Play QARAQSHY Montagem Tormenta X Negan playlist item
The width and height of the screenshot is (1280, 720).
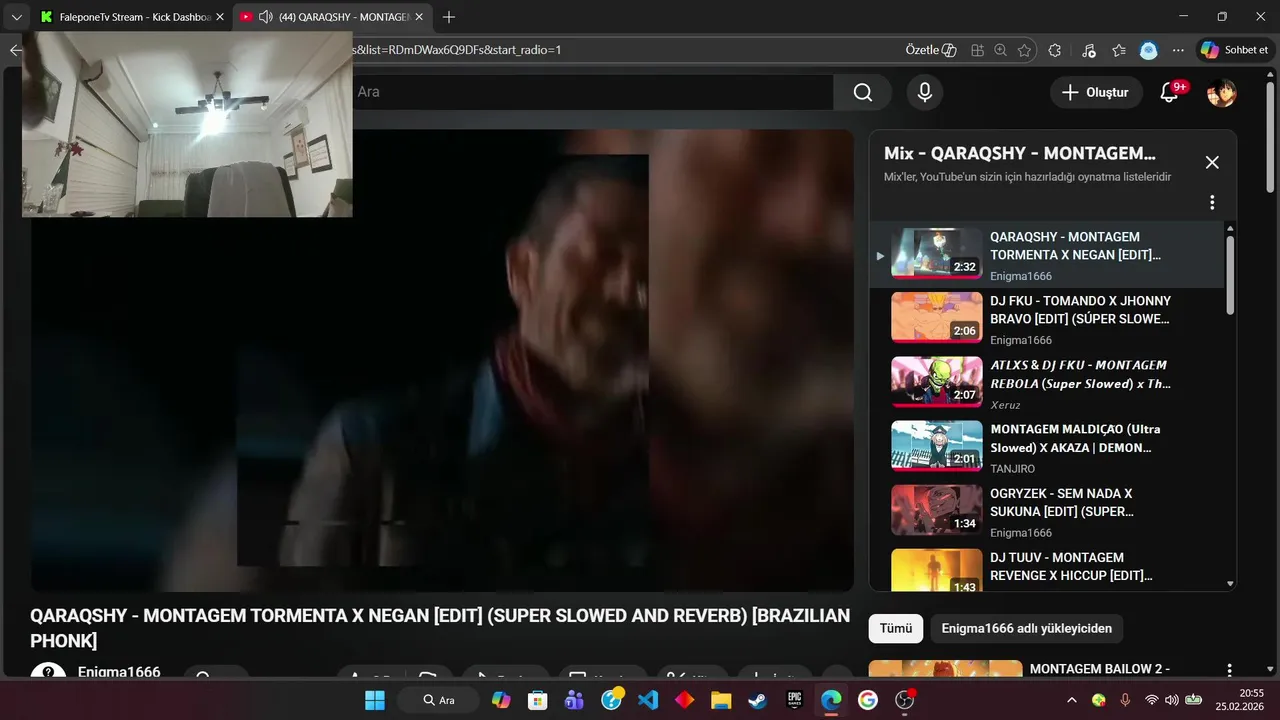coord(1046,254)
